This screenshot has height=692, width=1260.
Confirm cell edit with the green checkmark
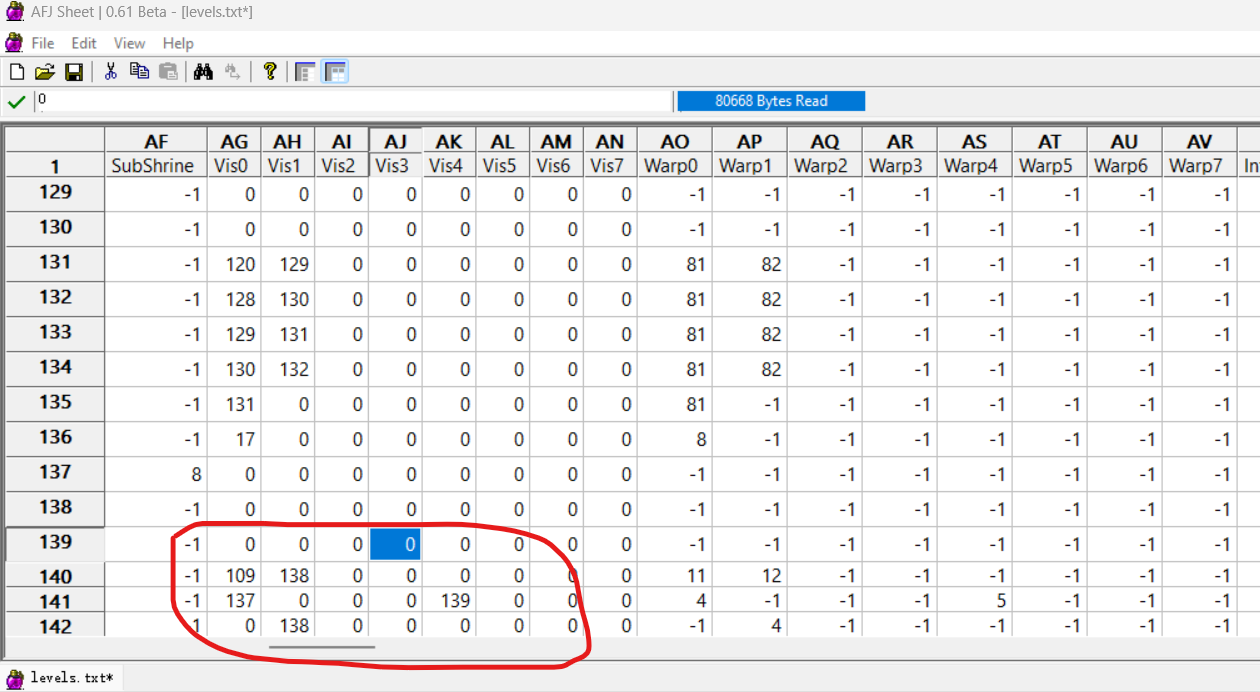[16, 101]
